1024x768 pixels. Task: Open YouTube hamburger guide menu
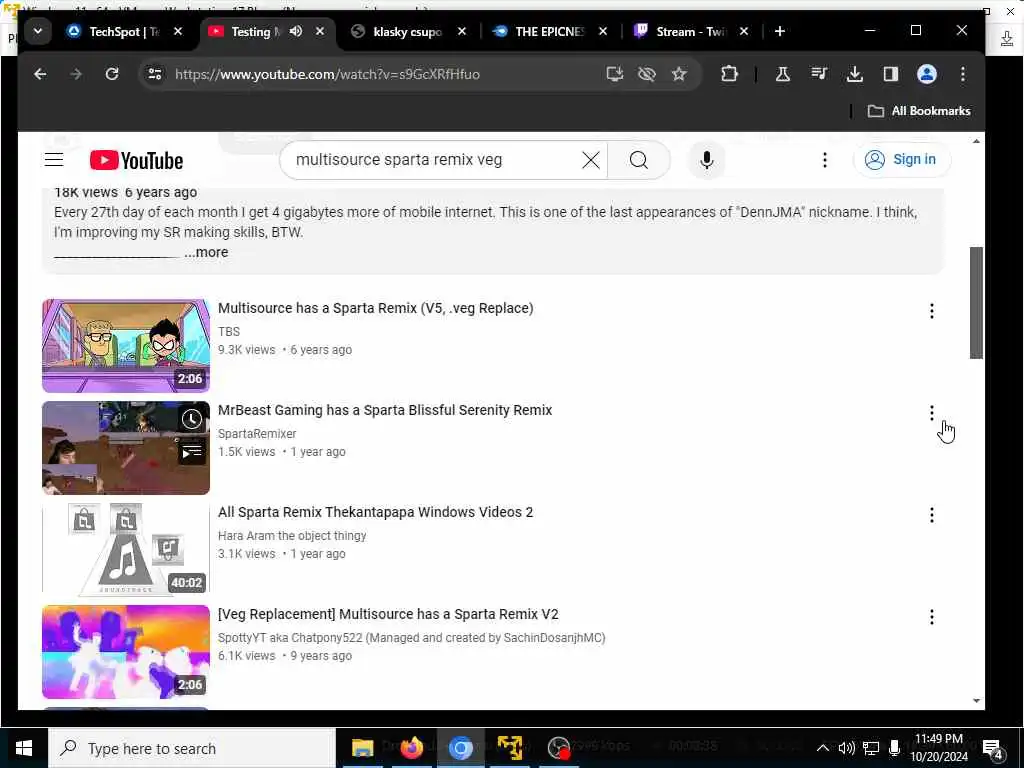pyautogui.click(x=54, y=160)
